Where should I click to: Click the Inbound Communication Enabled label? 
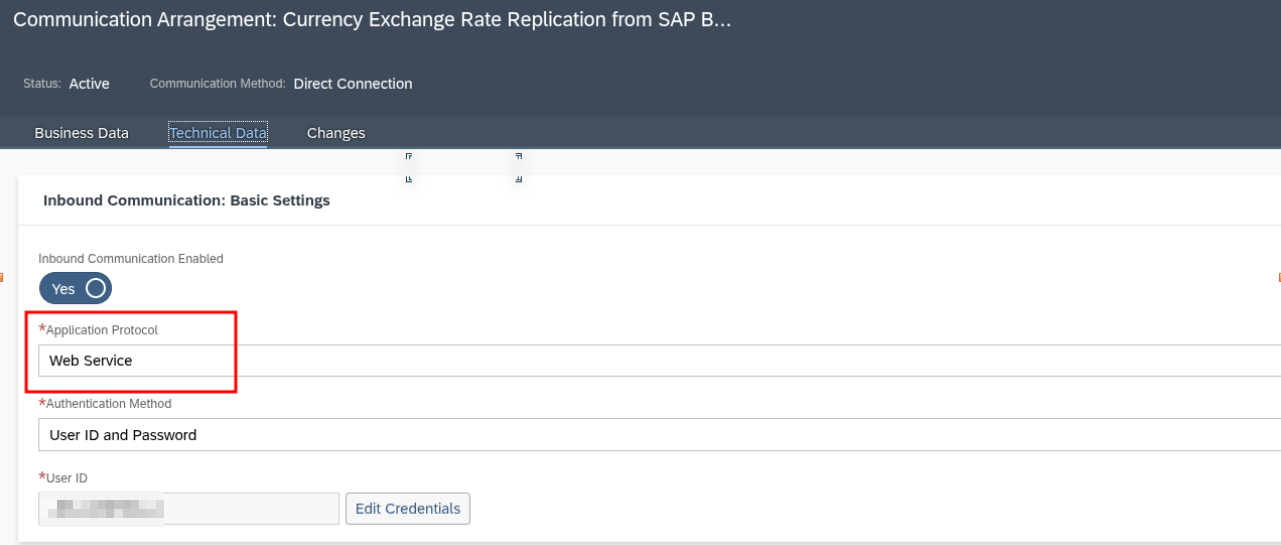(131, 259)
